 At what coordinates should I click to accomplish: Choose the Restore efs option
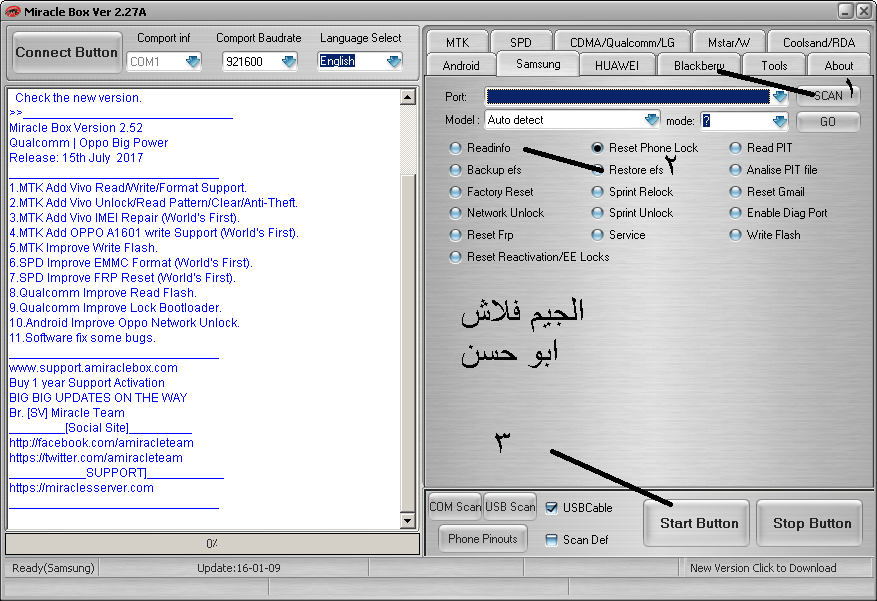point(598,169)
